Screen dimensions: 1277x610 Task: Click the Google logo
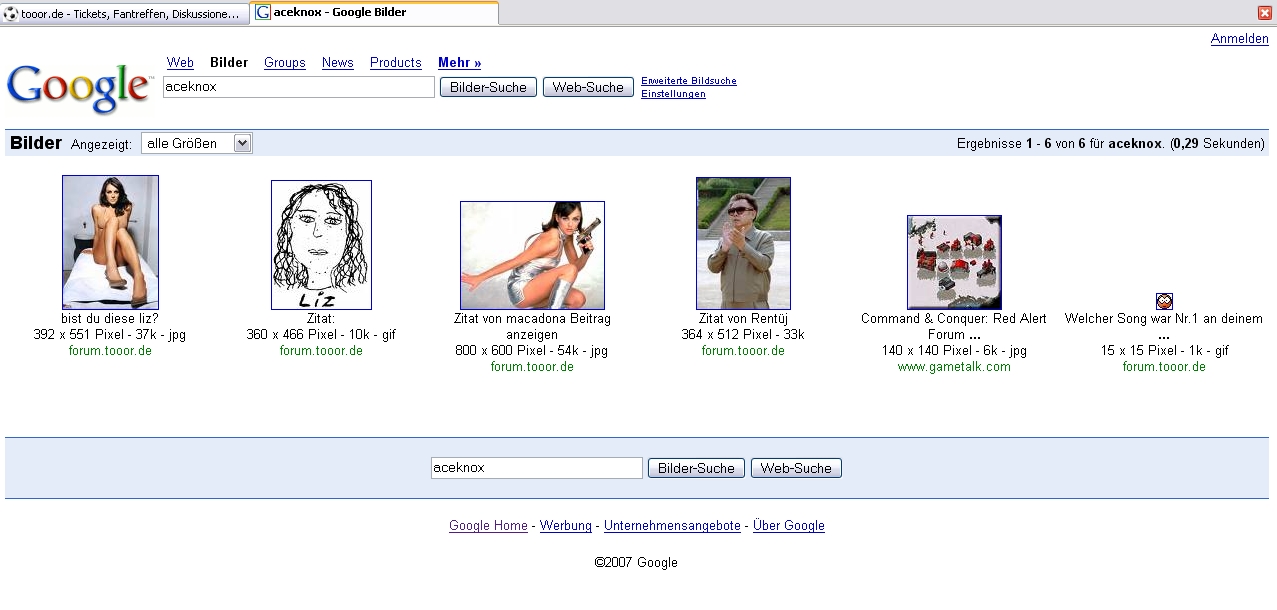click(x=78, y=87)
